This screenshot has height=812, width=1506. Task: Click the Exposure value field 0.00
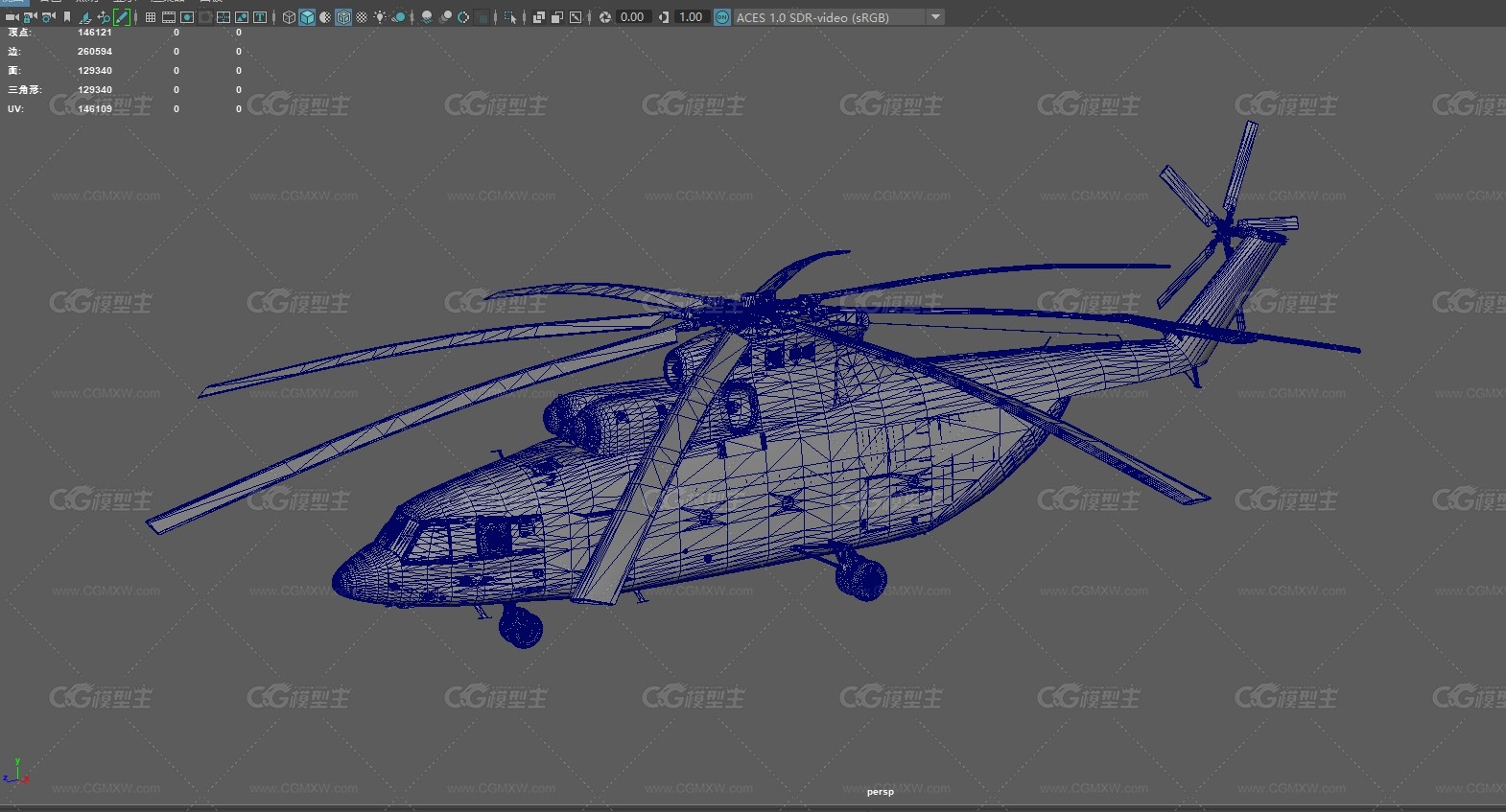633,17
